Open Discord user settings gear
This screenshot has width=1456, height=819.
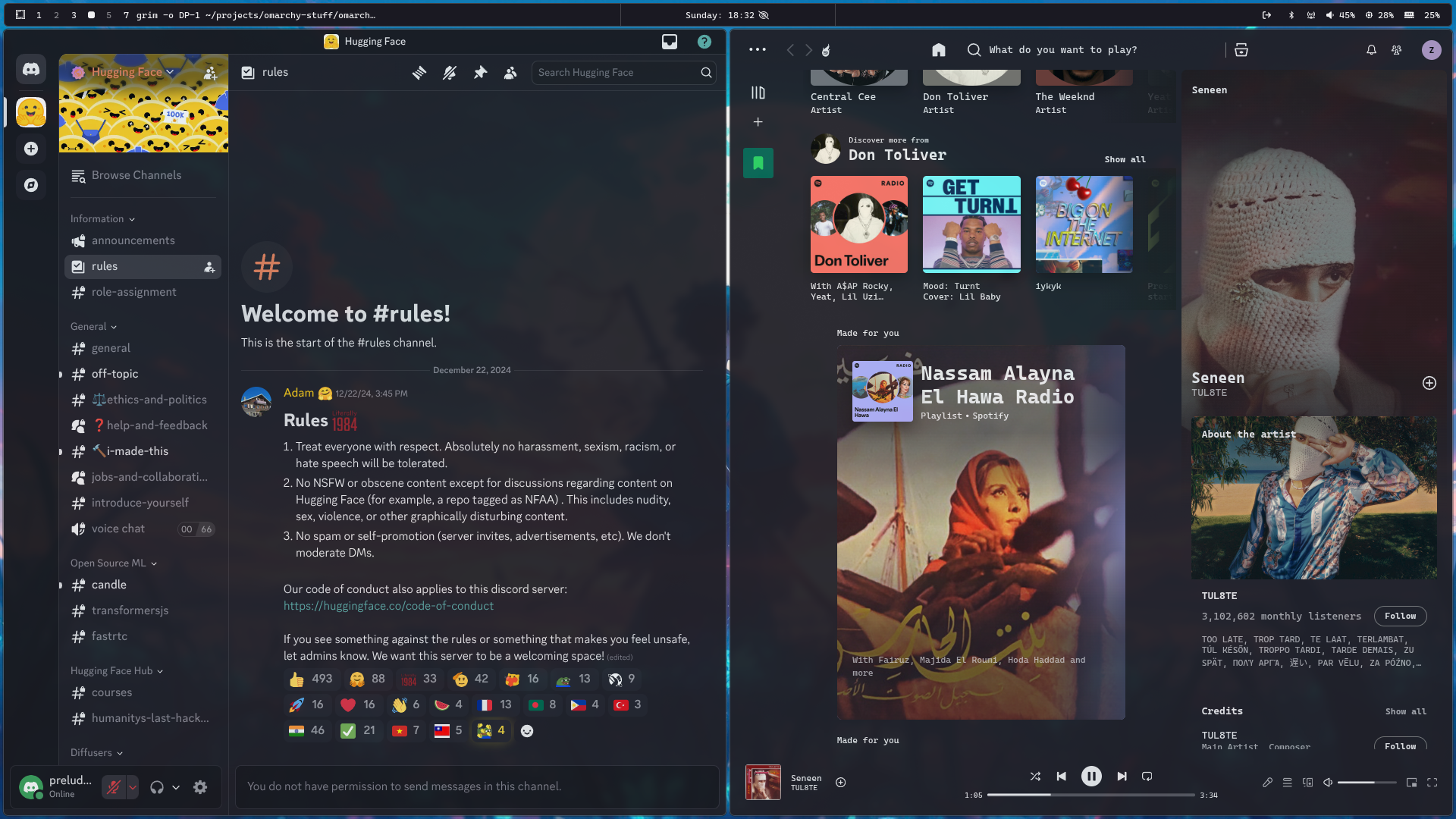200,787
